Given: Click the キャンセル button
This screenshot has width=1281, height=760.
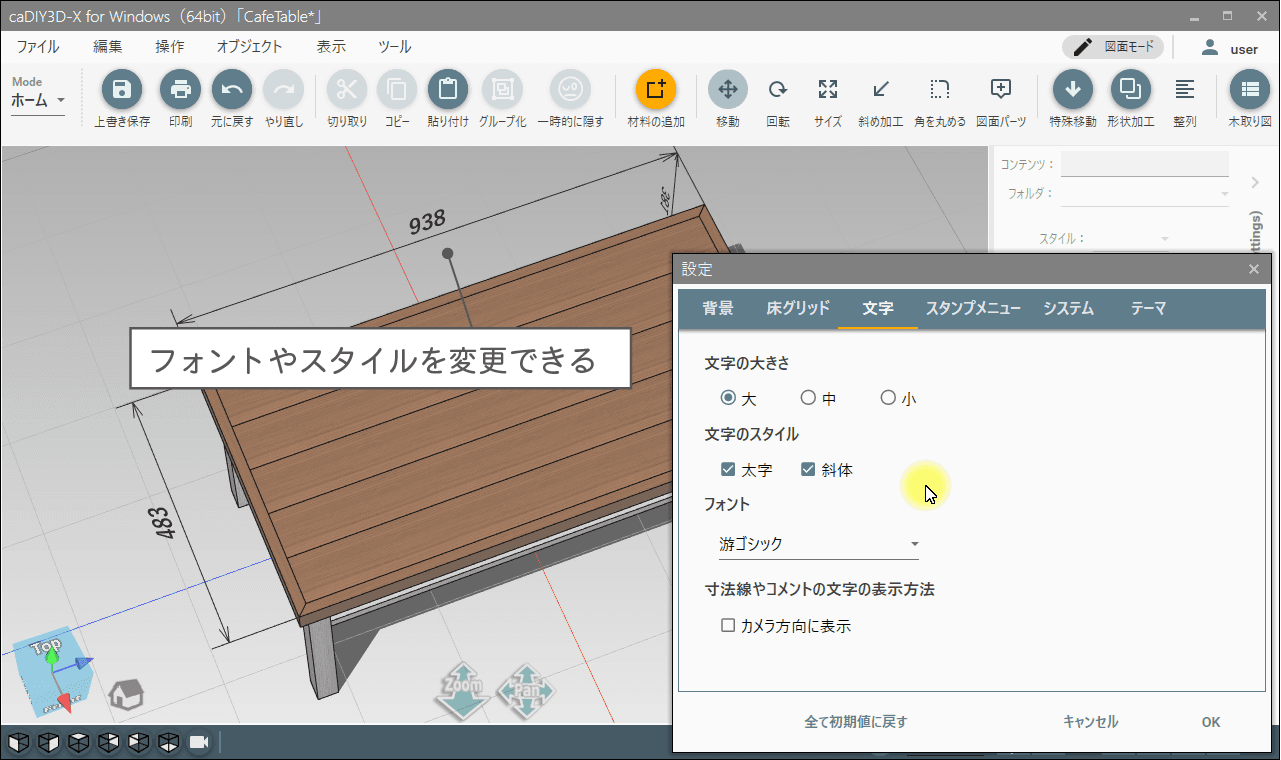Looking at the screenshot, I should click(x=1090, y=721).
